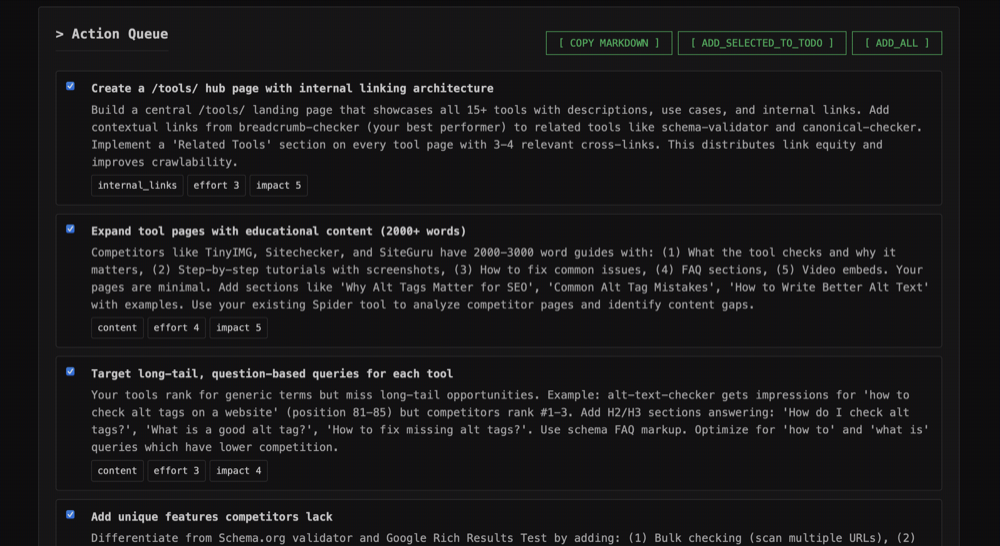The height and width of the screenshot is (546, 1000).
Task: Click 'impact 5' tag under the /tools/ hub item
Action: [x=278, y=185]
